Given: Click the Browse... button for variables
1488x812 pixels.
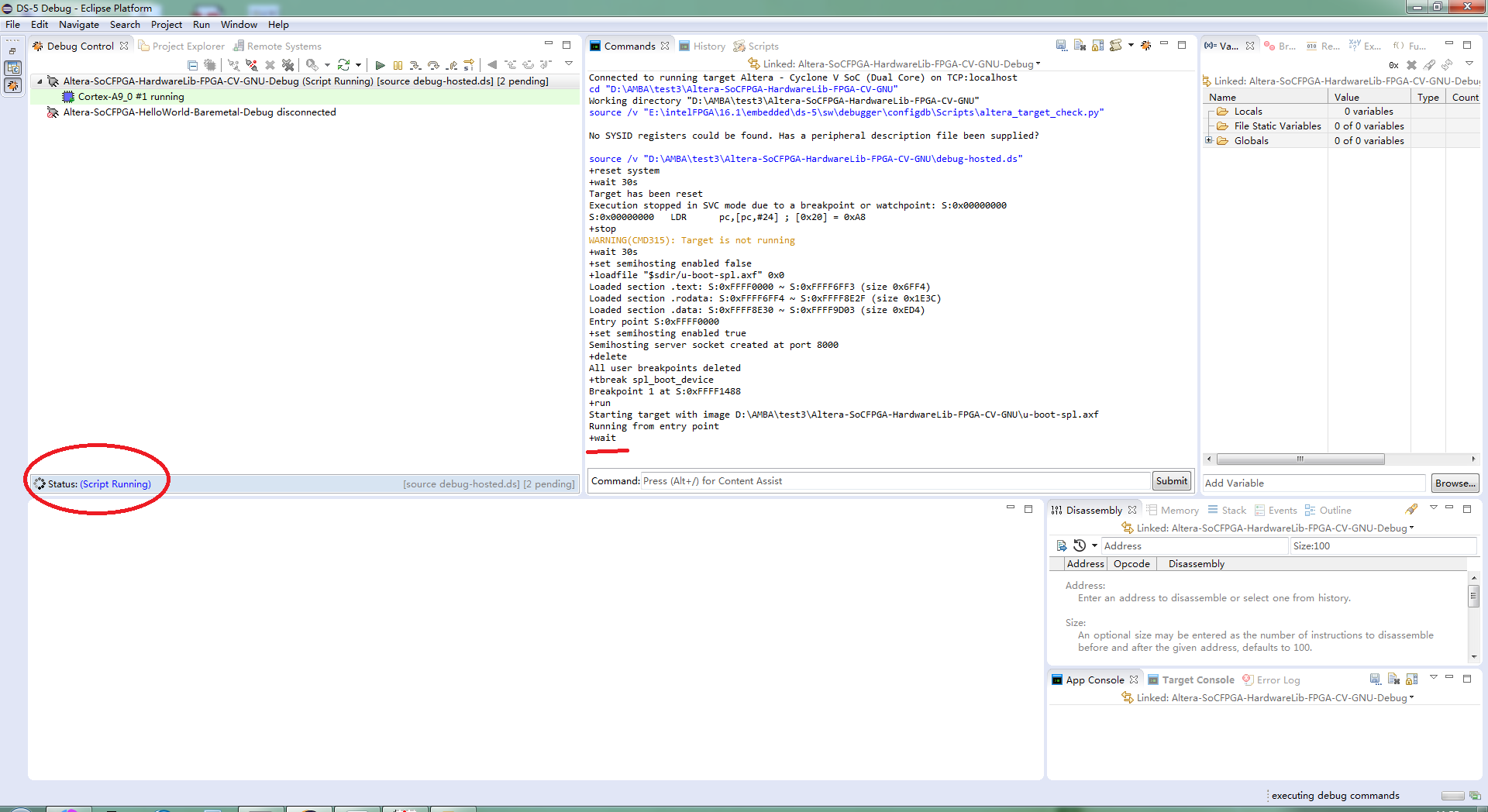Looking at the screenshot, I should click(x=1455, y=483).
